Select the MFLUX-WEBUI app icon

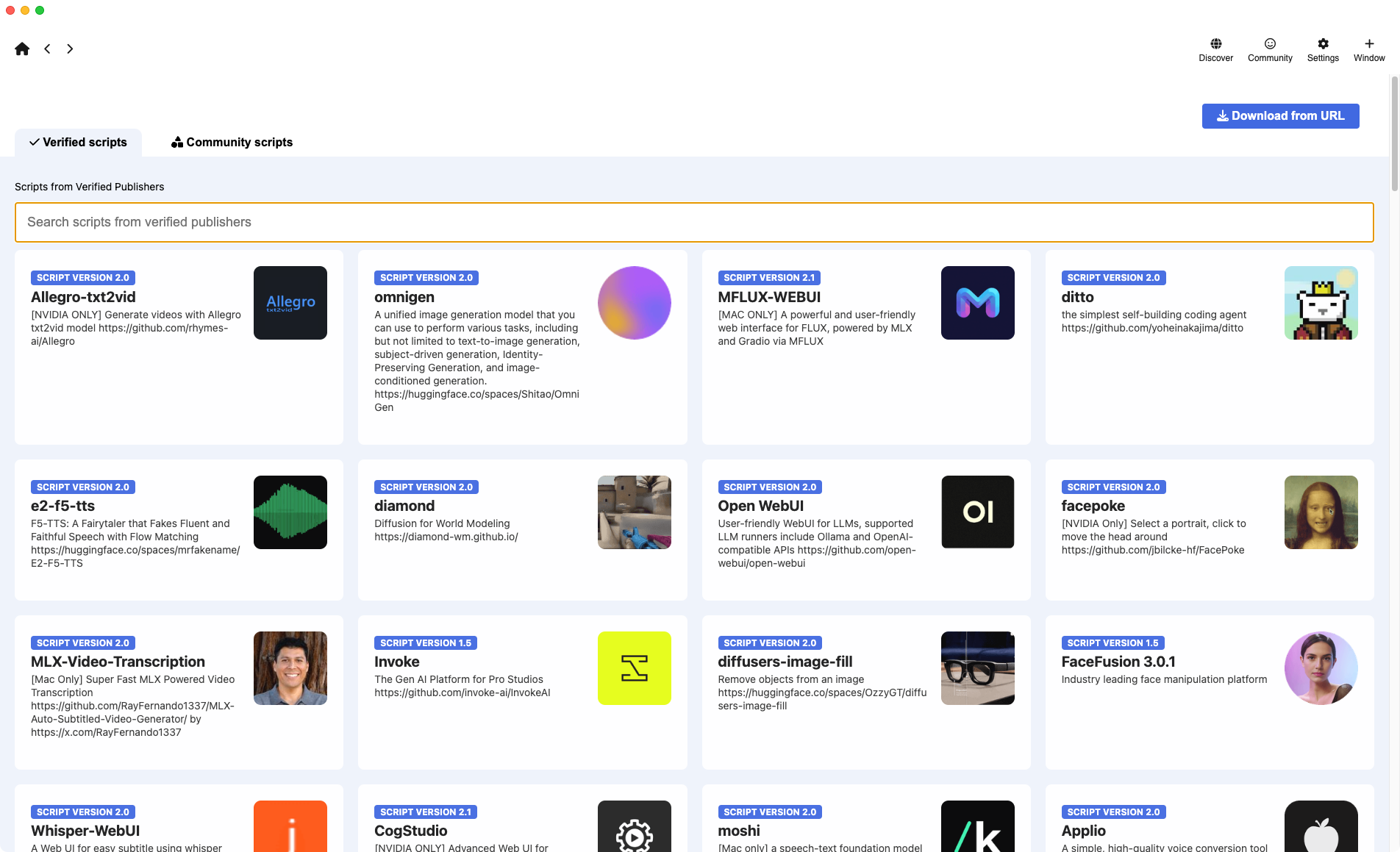[977, 303]
